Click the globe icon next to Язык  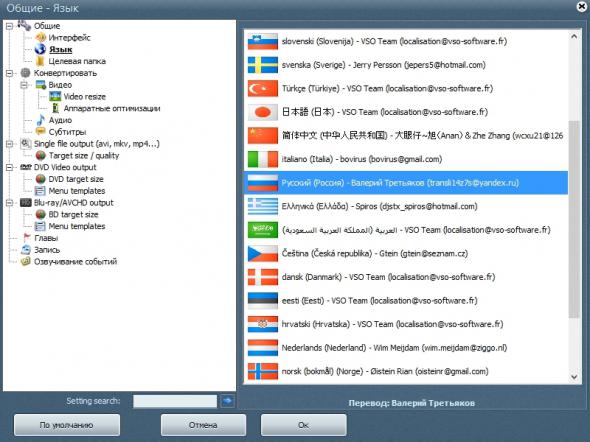(x=40, y=49)
